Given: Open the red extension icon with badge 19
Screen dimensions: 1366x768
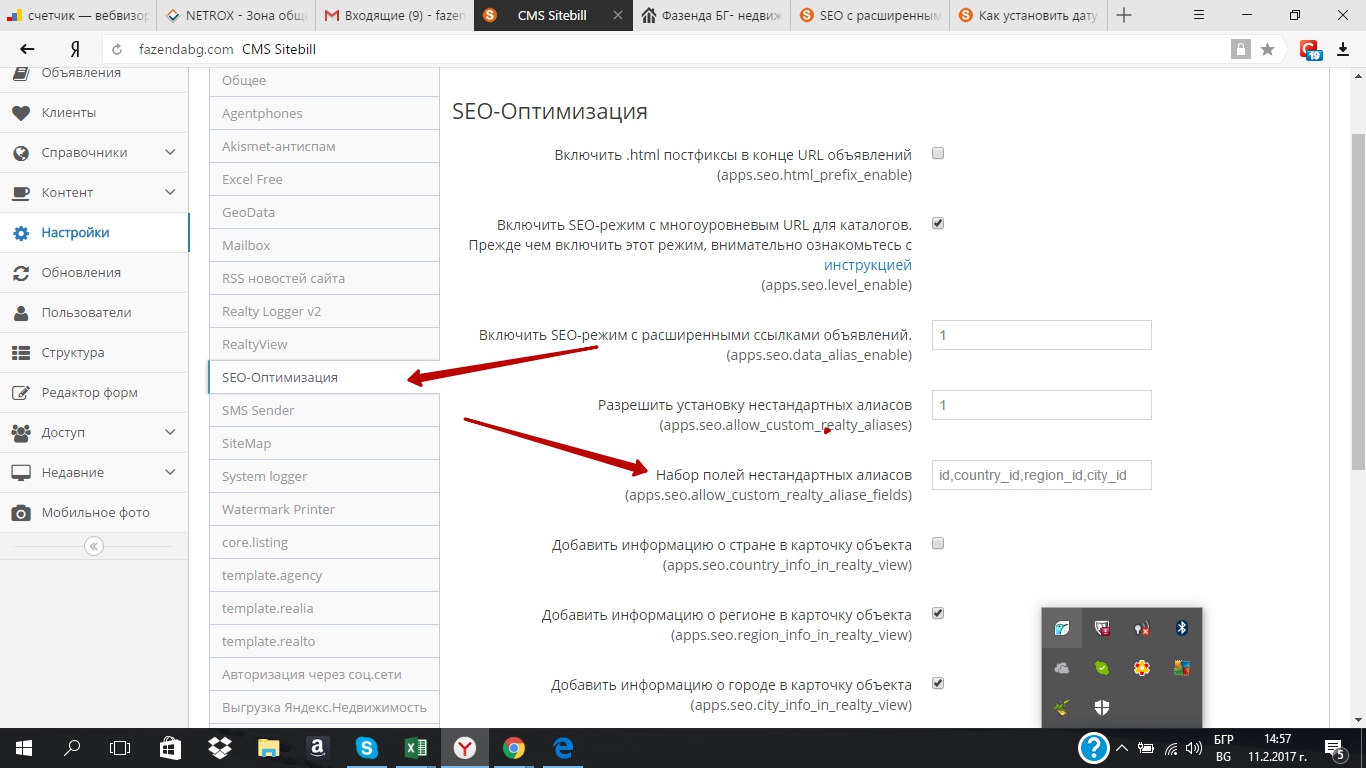Looking at the screenshot, I should coord(1310,49).
